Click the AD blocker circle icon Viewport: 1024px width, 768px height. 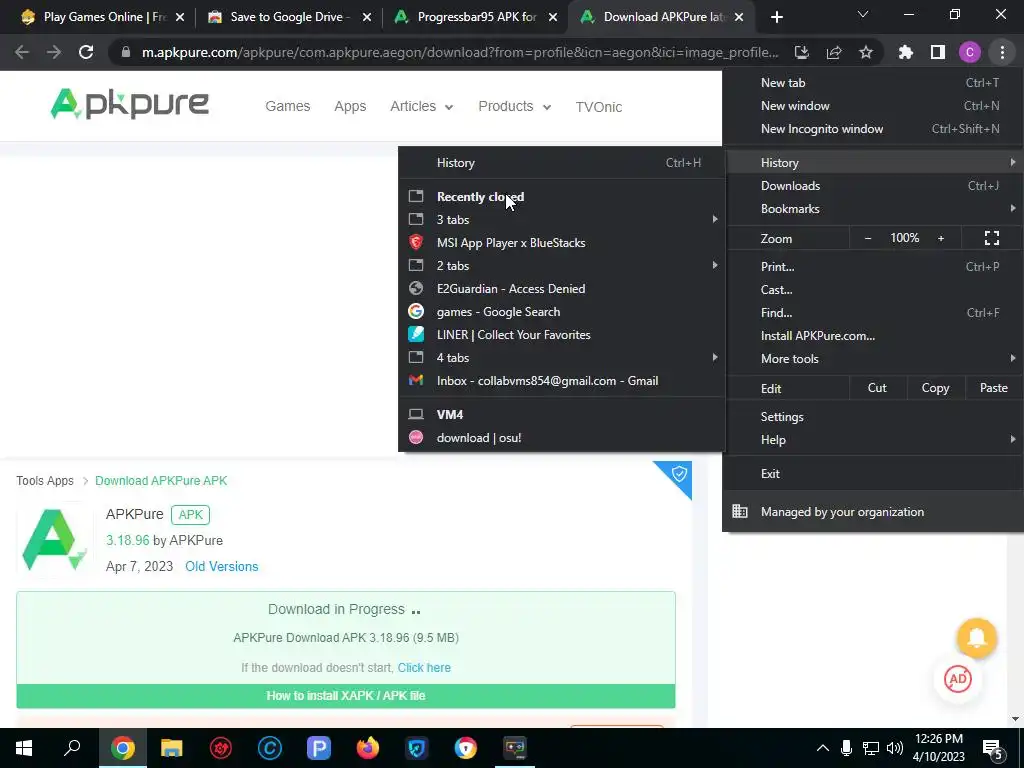point(958,679)
